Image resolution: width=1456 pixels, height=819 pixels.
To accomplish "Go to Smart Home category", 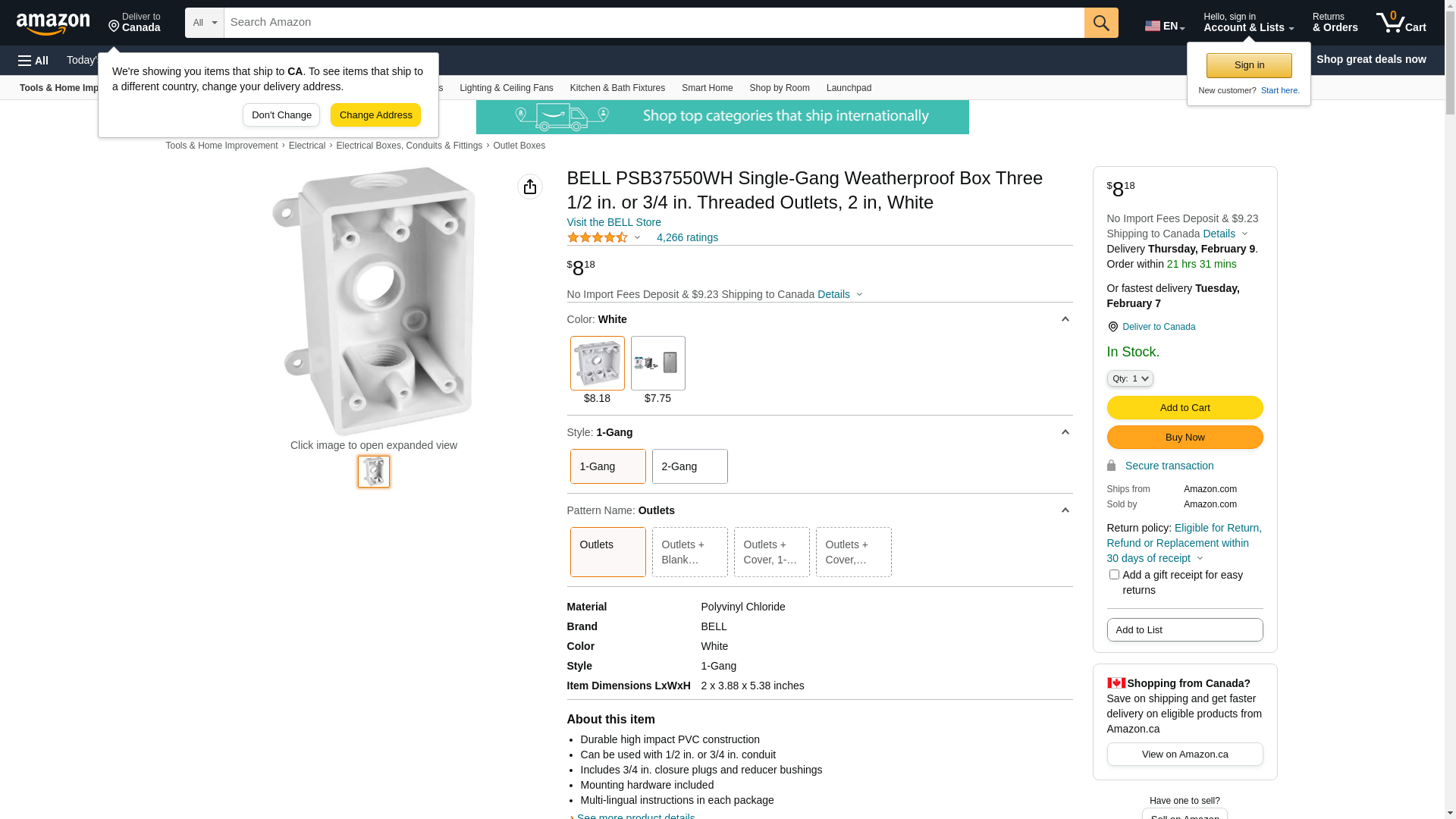I will [x=707, y=88].
